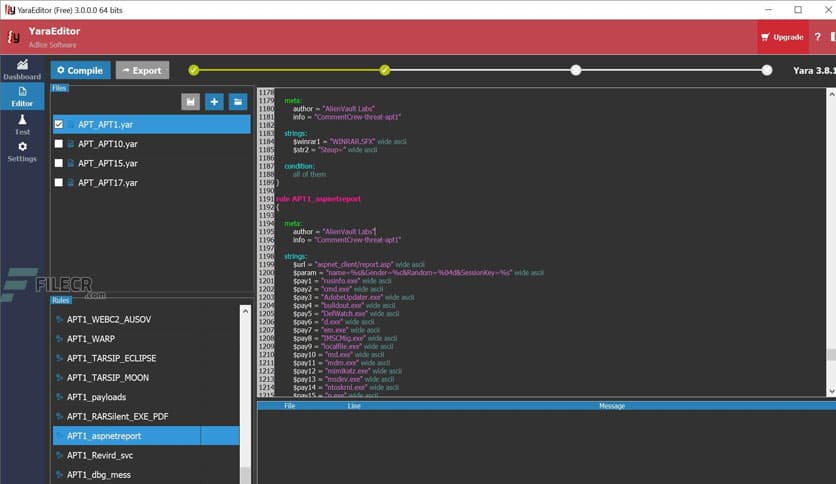
Task: Click the Yara 3.8.1 version label
Action: pyautogui.click(x=814, y=70)
